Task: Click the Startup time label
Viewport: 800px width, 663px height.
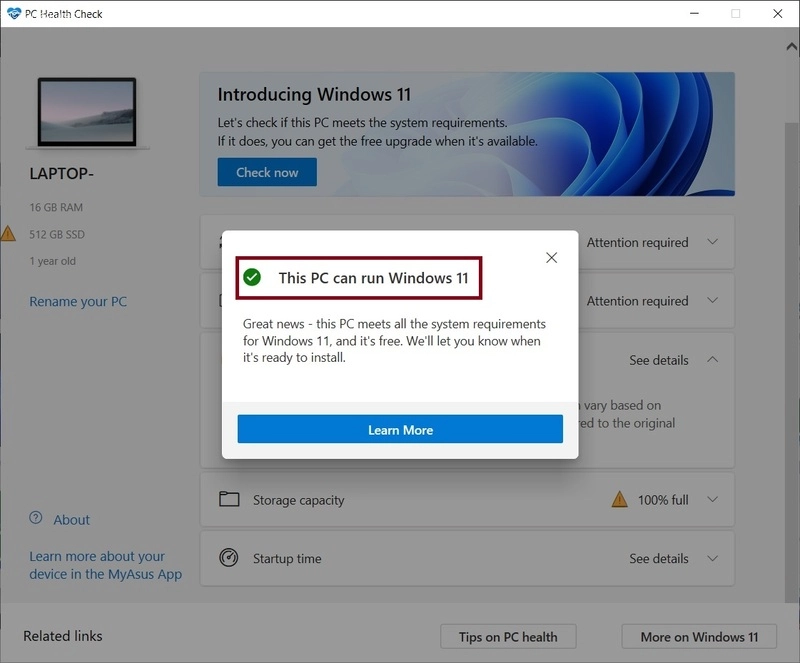Action: click(x=287, y=558)
